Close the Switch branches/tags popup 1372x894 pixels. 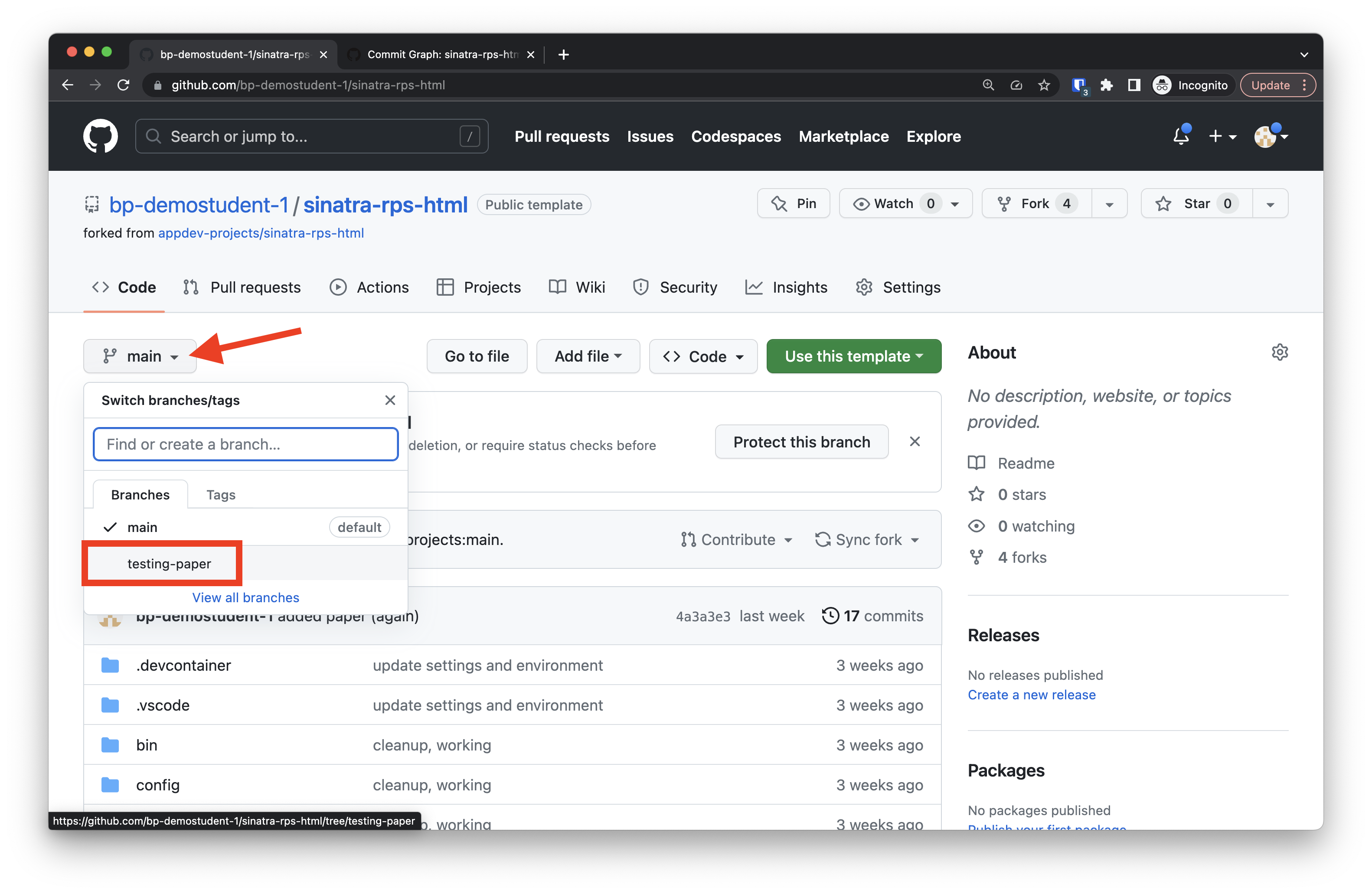(x=390, y=400)
